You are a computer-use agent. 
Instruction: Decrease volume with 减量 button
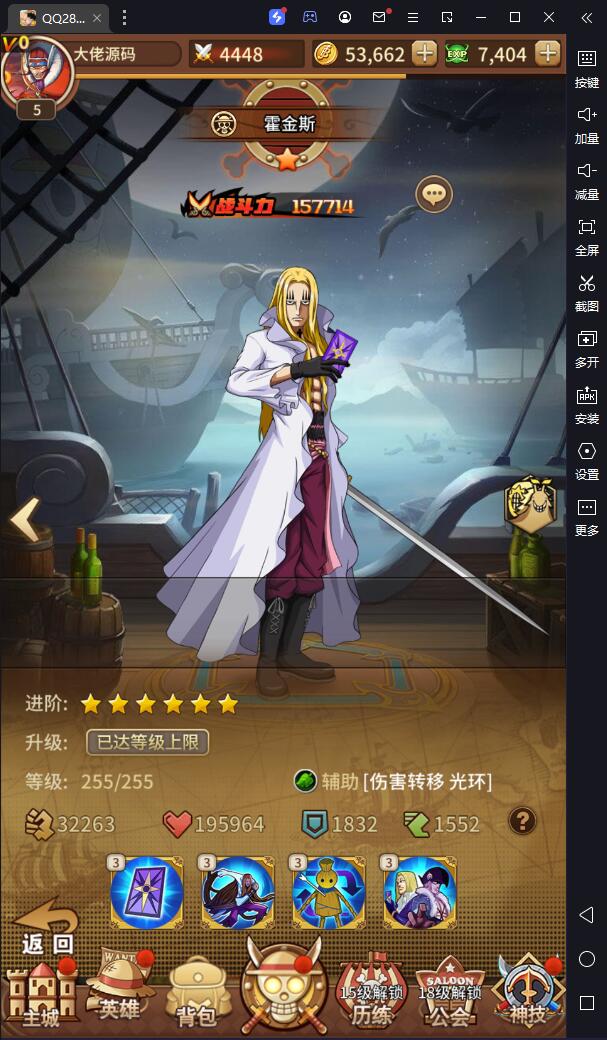[586, 180]
